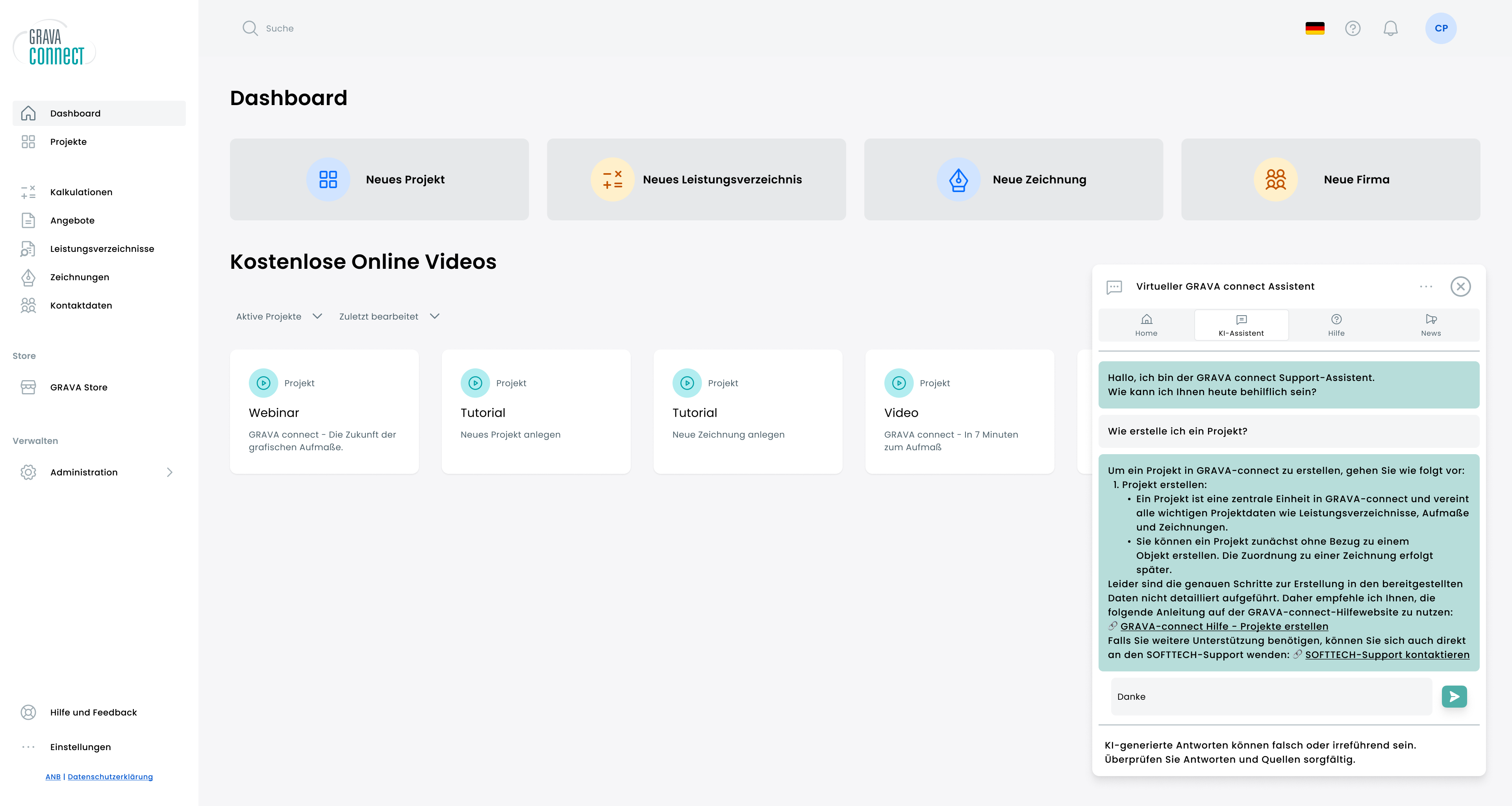
Task: Open the notifications bell
Action: click(x=1390, y=28)
